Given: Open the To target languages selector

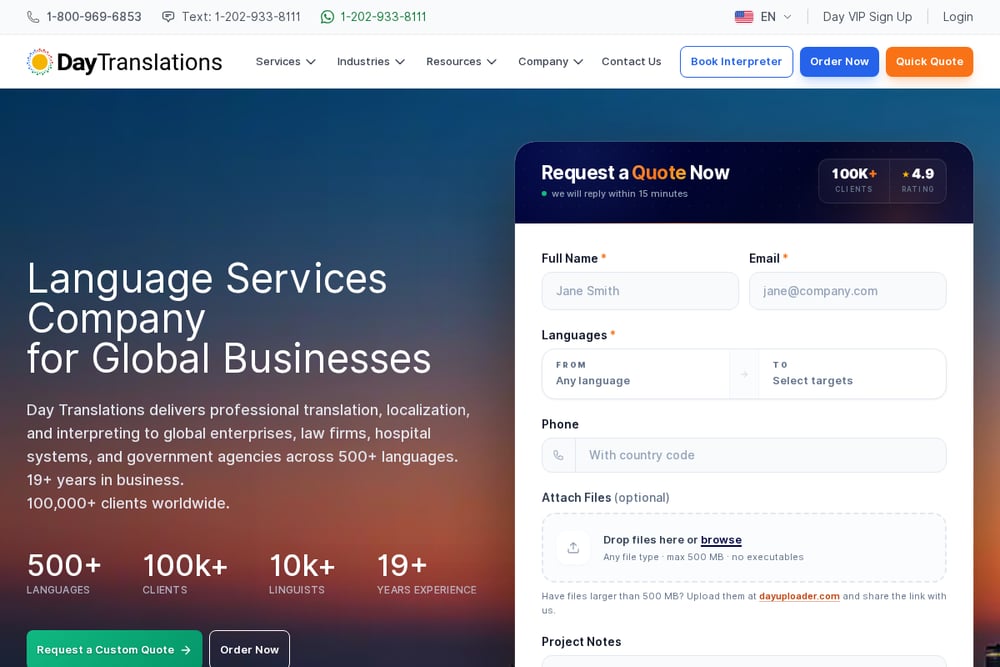Looking at the screenshot, I should tap(852, 374).
